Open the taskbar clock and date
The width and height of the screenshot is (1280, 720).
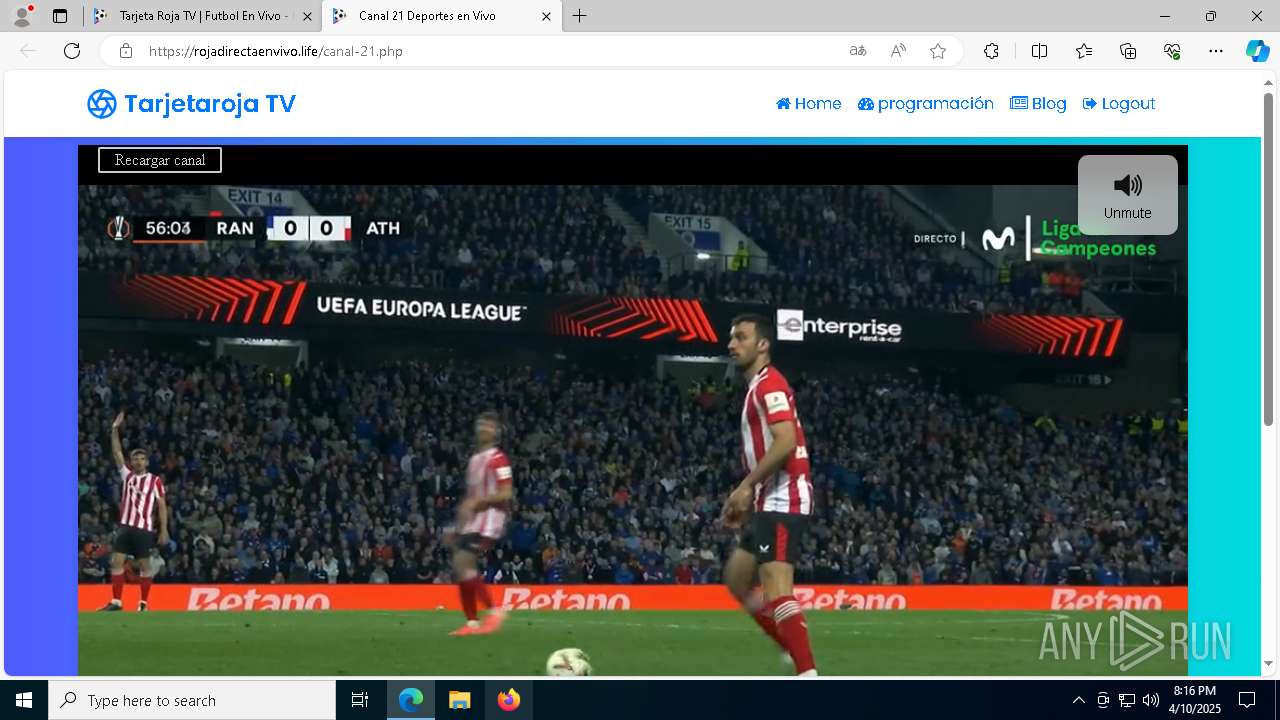pyautogui.click(x=1196, y=700)
